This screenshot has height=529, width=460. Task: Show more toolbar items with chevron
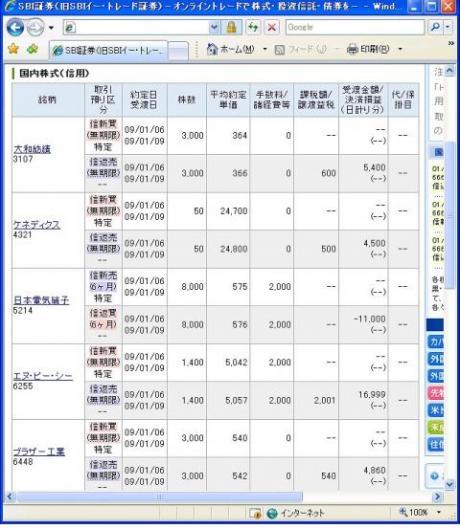point(451,43)
